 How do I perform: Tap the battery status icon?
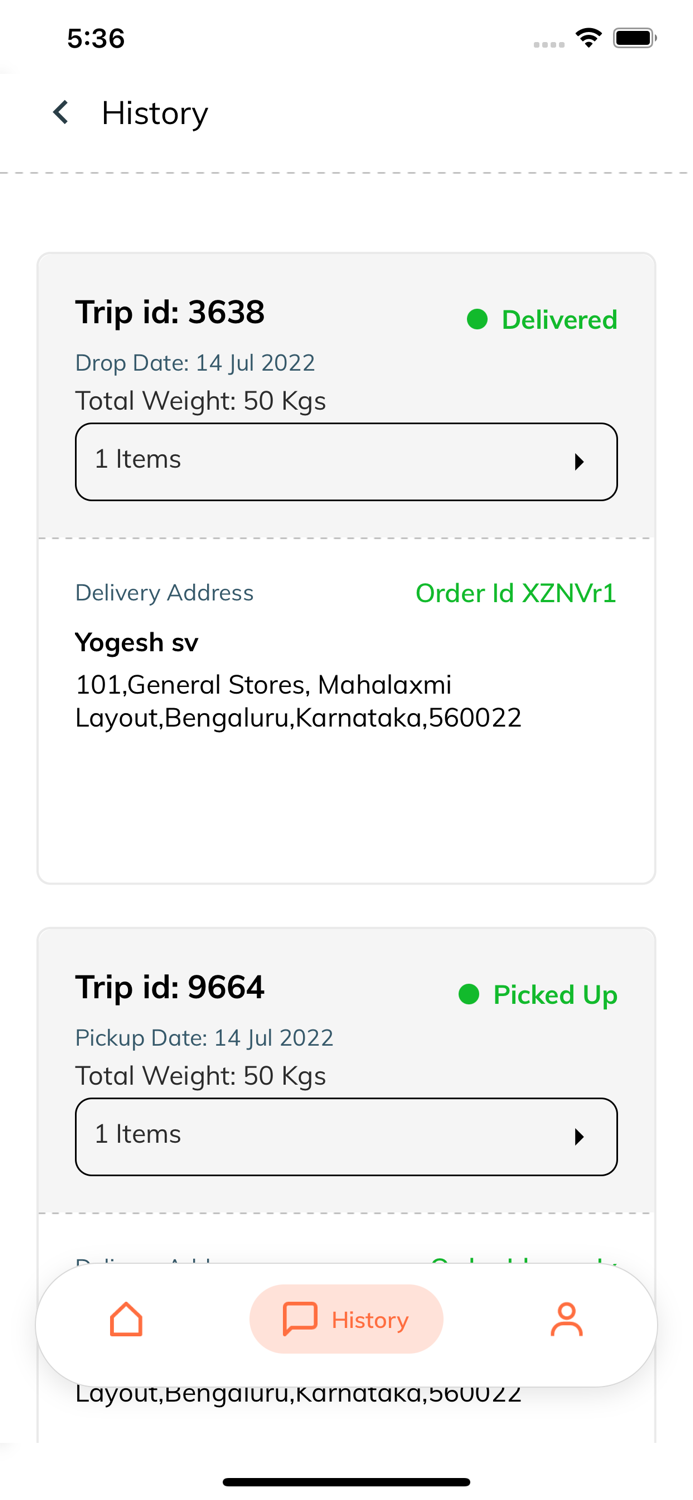click(634, 38)
